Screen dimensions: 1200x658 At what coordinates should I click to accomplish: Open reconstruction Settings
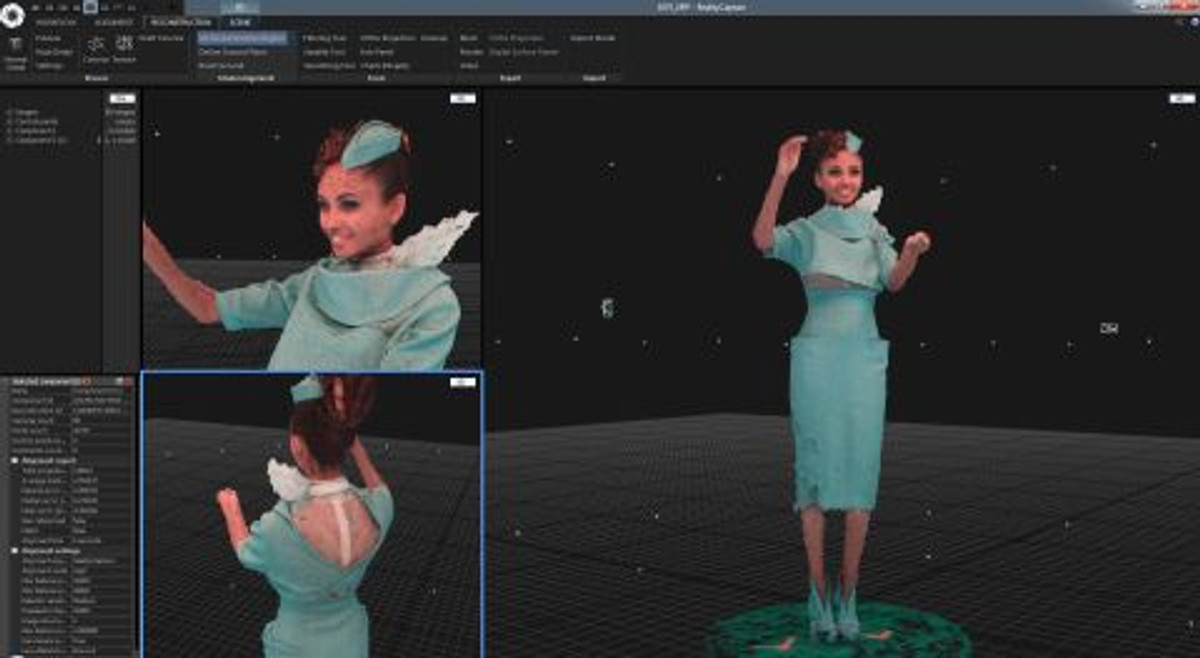click(x=49, y=65)
